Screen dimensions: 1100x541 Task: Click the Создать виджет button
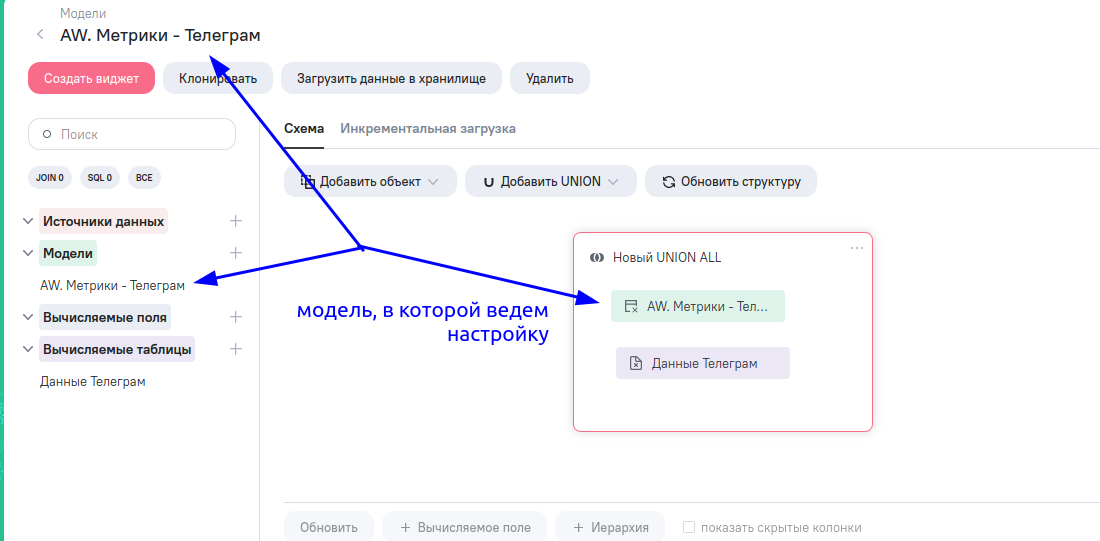click(x=91, y=79)
